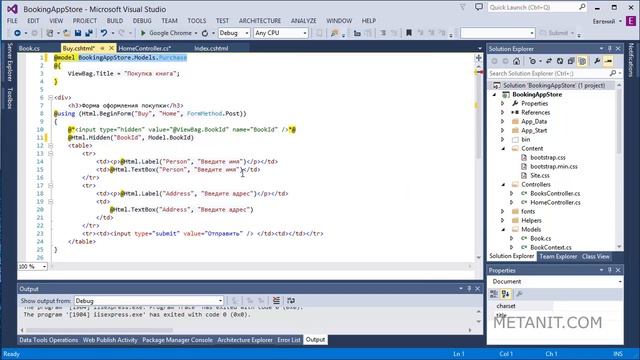Toggle Show All Files in Solution Explorer
Screen dimensions: 640x360
[582, 61]
